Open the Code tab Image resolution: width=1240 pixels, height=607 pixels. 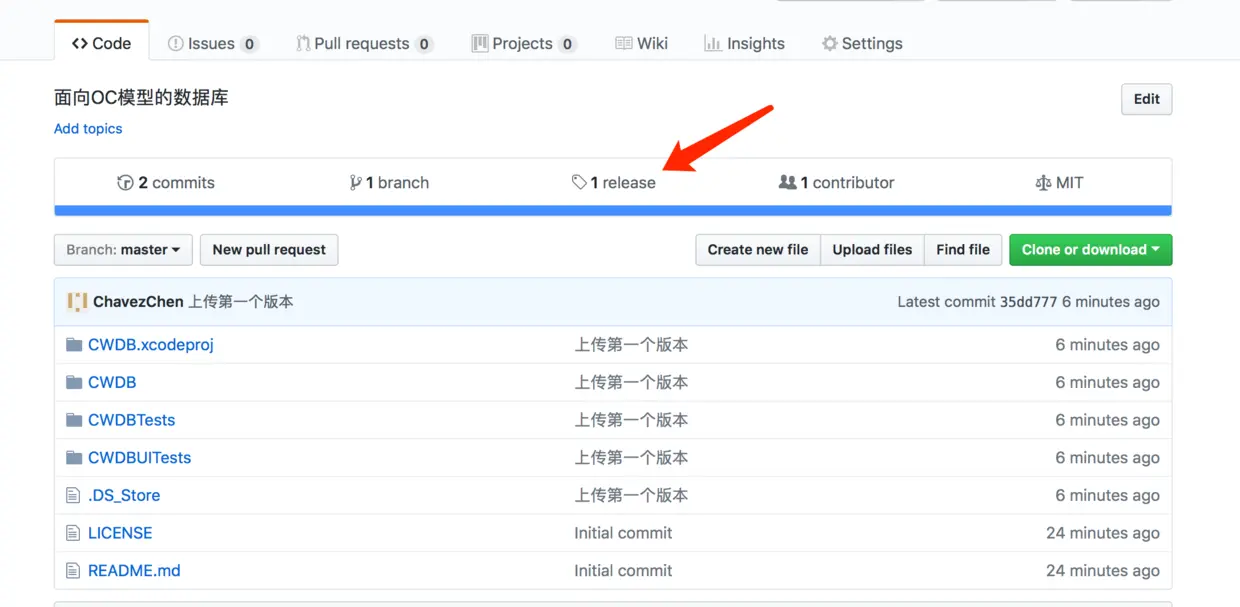click(x=101, y=43)
